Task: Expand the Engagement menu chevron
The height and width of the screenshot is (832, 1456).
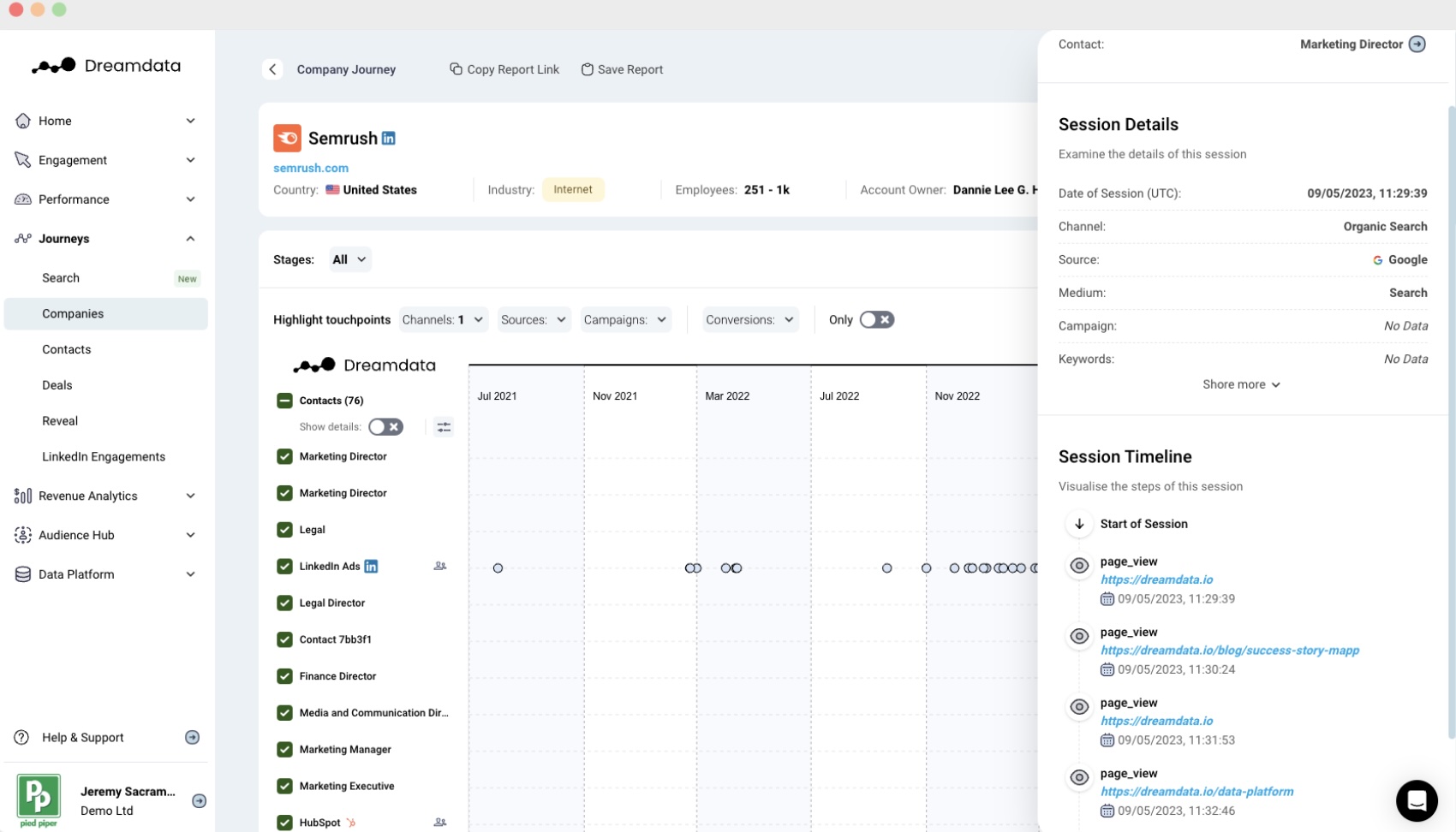Action: tap(191, 160)
